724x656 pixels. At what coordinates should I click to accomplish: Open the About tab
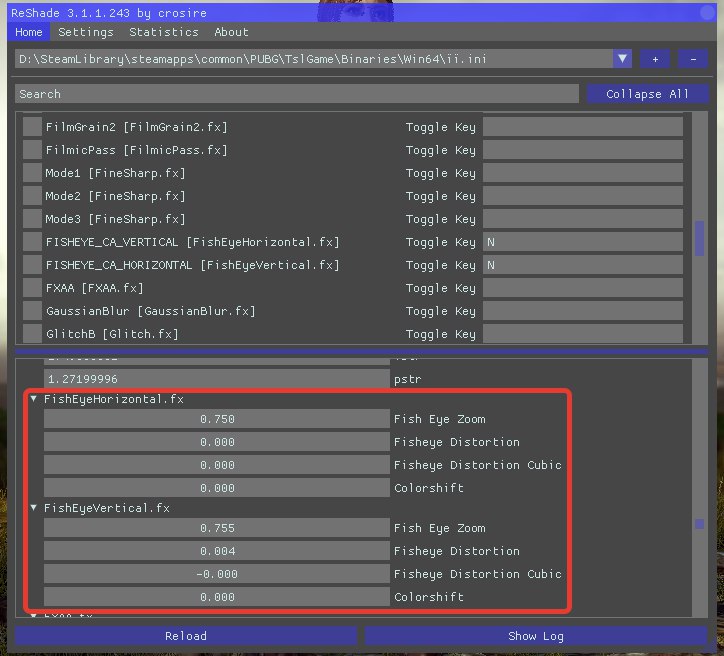coord(231,32)
